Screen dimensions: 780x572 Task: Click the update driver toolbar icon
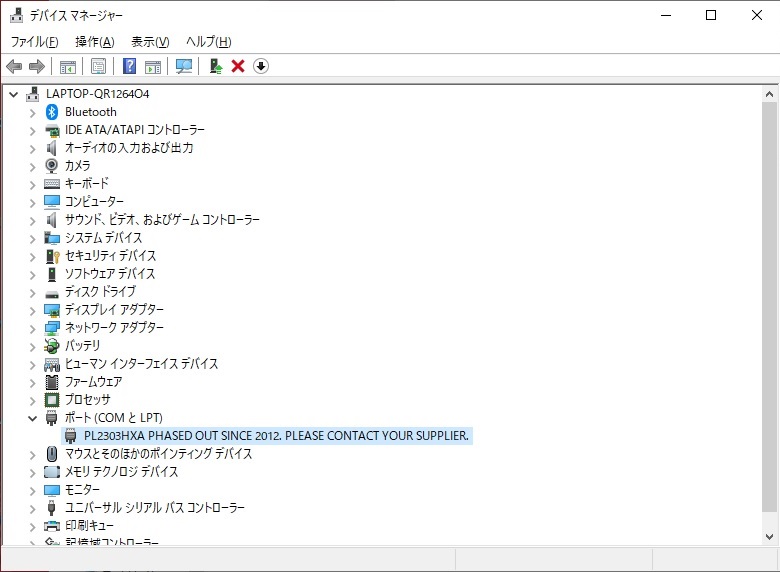tap(214, 66)
